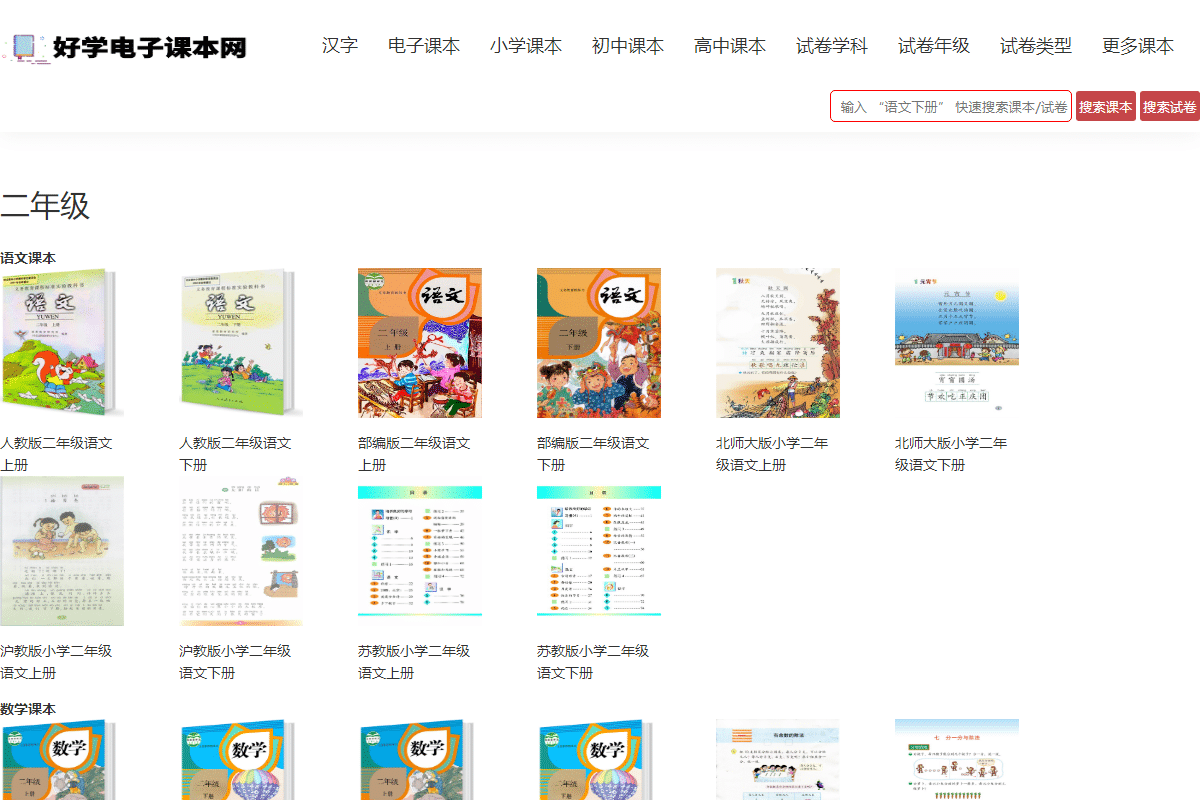1200x800 pixels.
Task: Open the 沪教版小学二年级语文上册 cover thumbnail
Action: click(x=62, y=551)
